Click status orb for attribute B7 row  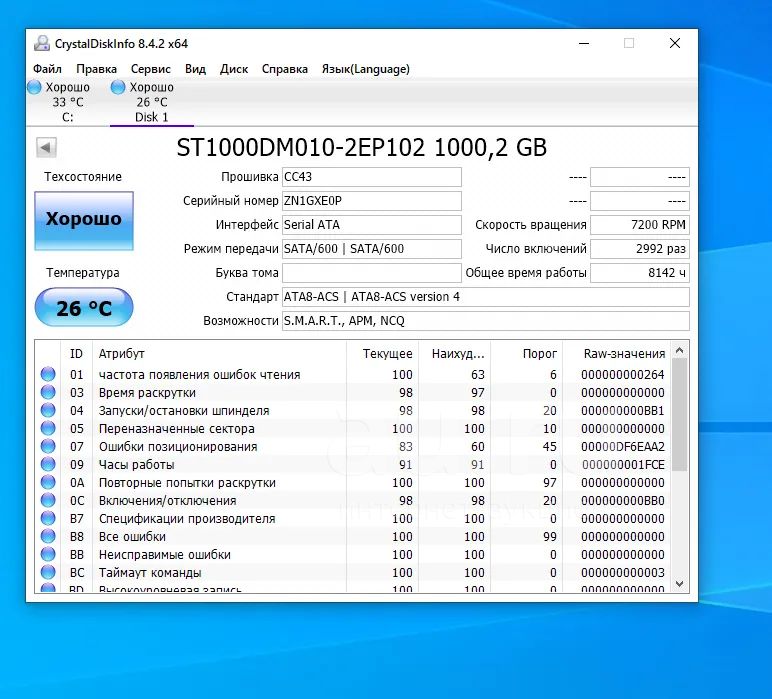tap(48, 518)
